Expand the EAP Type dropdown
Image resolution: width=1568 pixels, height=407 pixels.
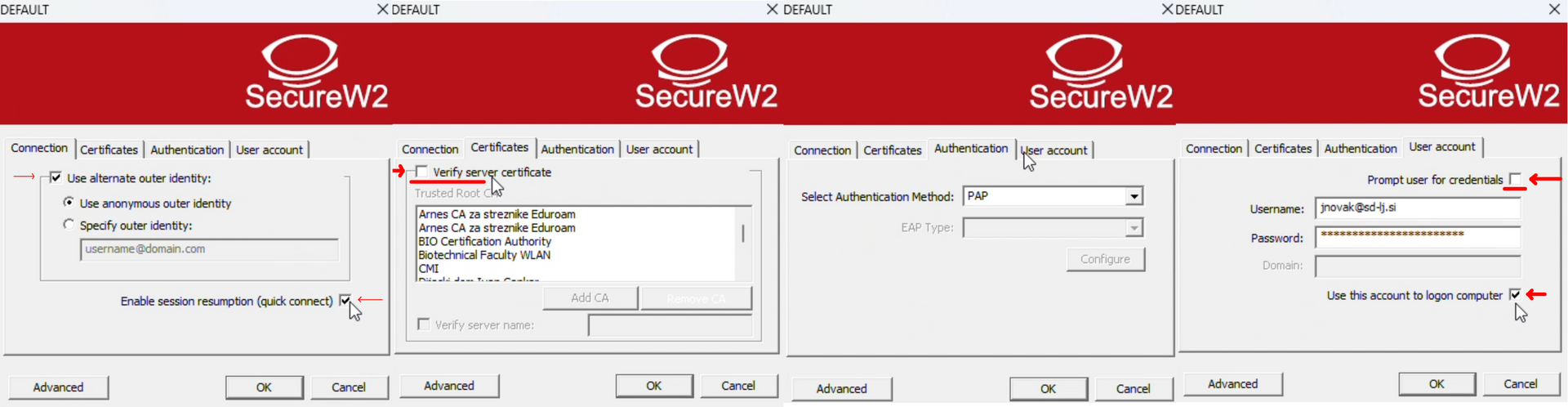(x=1134, y=228)
